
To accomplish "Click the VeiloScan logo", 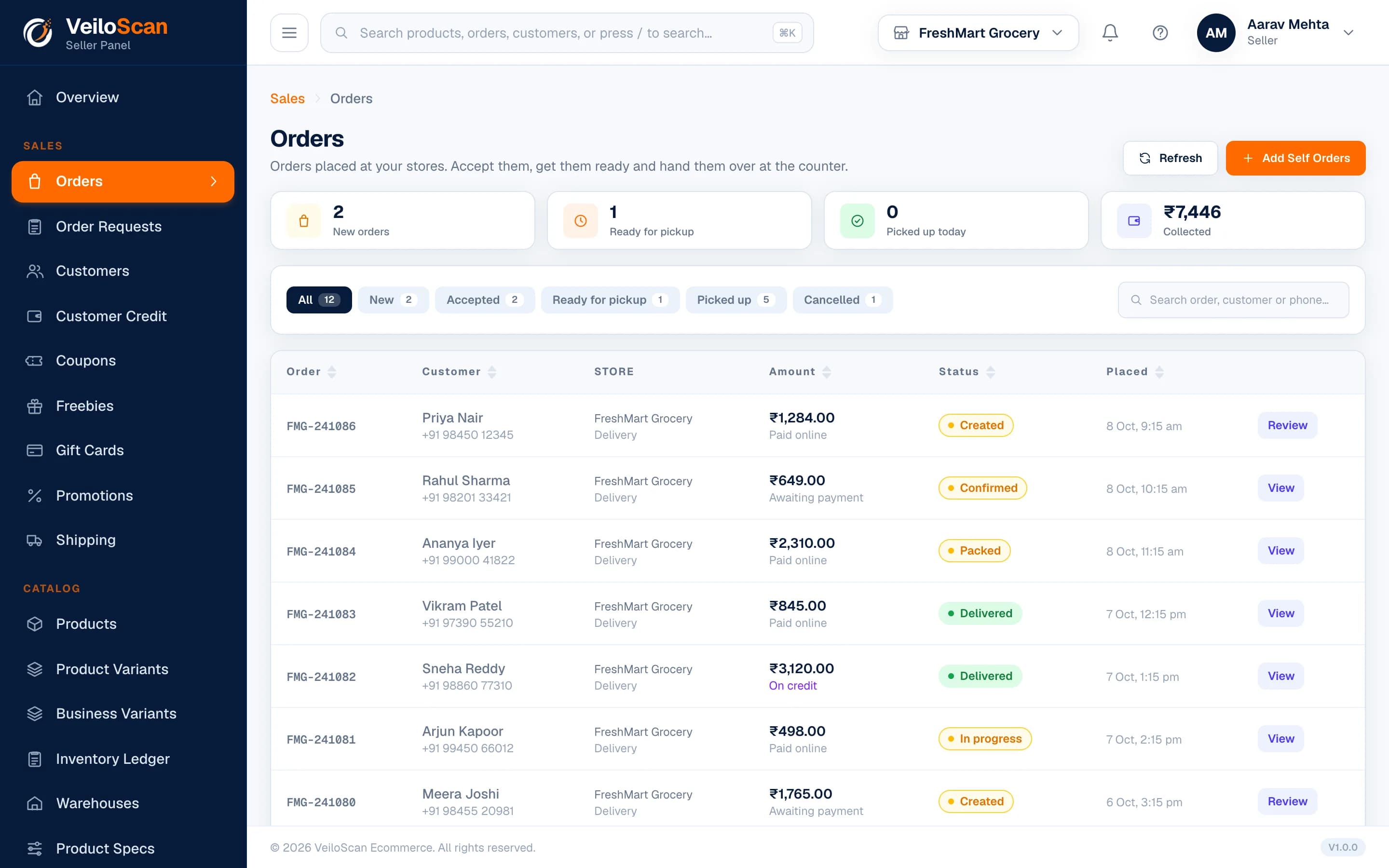I will [x=95, y=33].
